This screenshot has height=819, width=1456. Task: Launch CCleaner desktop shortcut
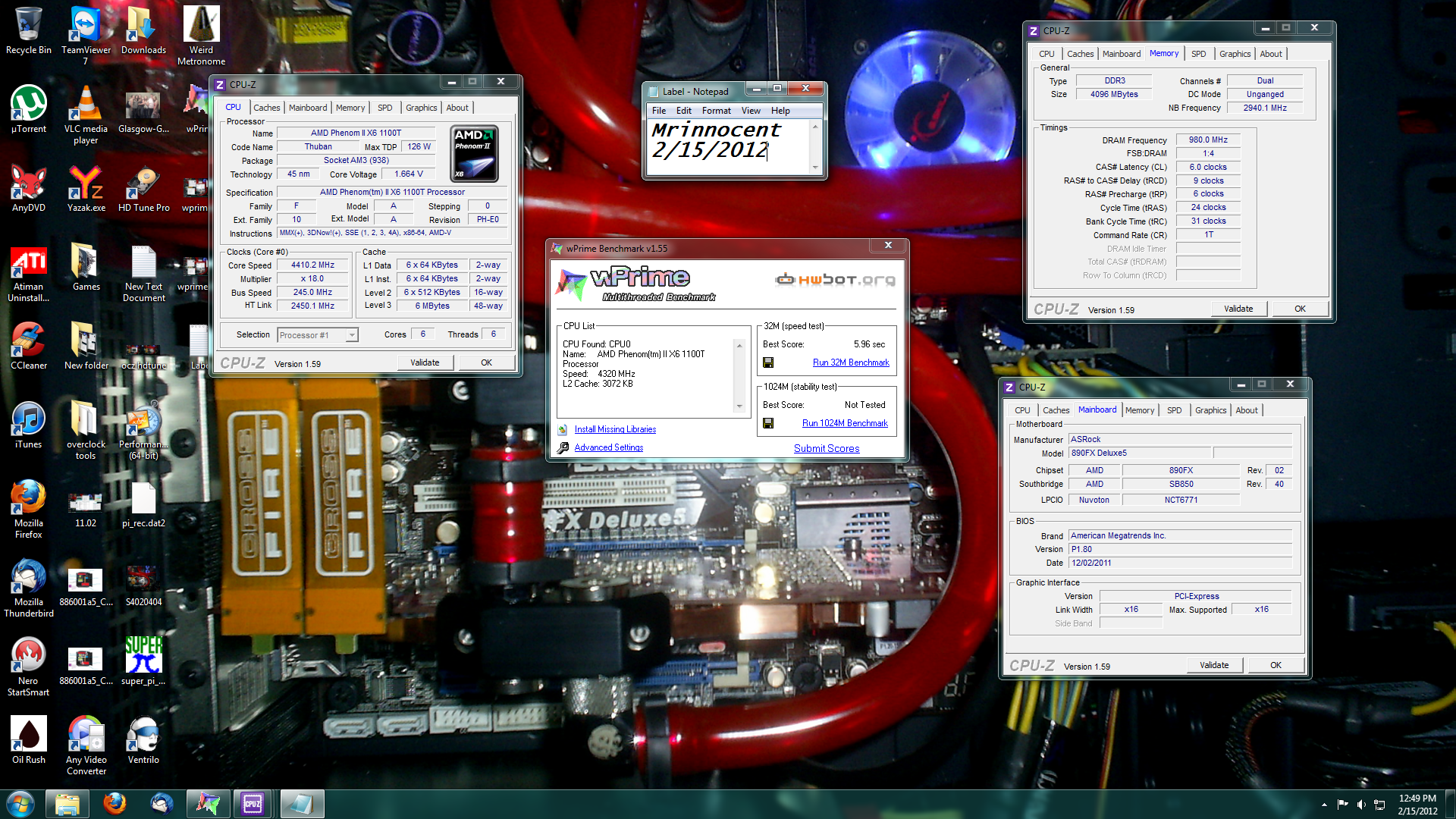[x=29, y=346]
